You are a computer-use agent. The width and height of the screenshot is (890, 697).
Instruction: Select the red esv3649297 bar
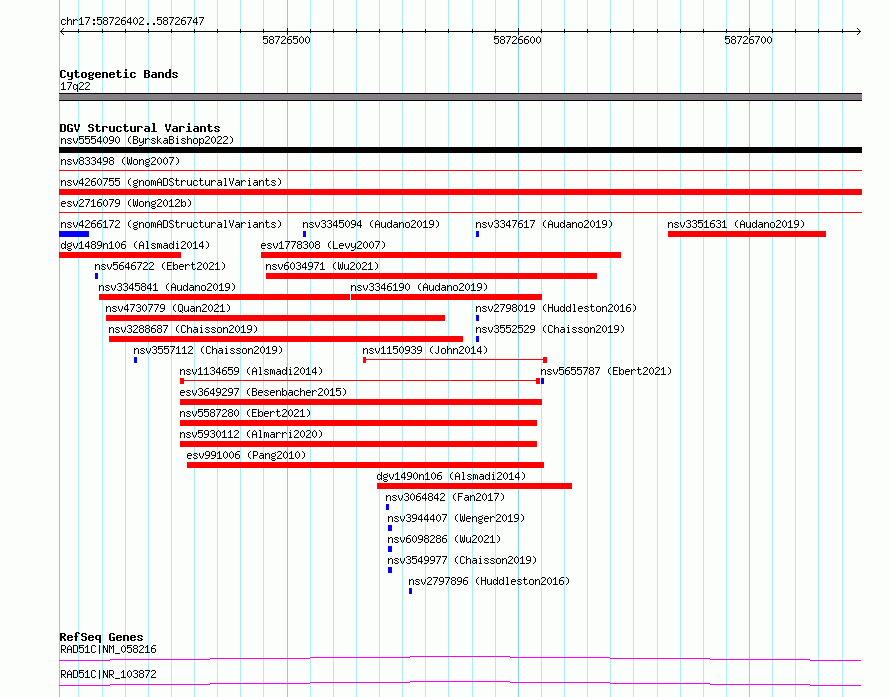click(361, 402)
